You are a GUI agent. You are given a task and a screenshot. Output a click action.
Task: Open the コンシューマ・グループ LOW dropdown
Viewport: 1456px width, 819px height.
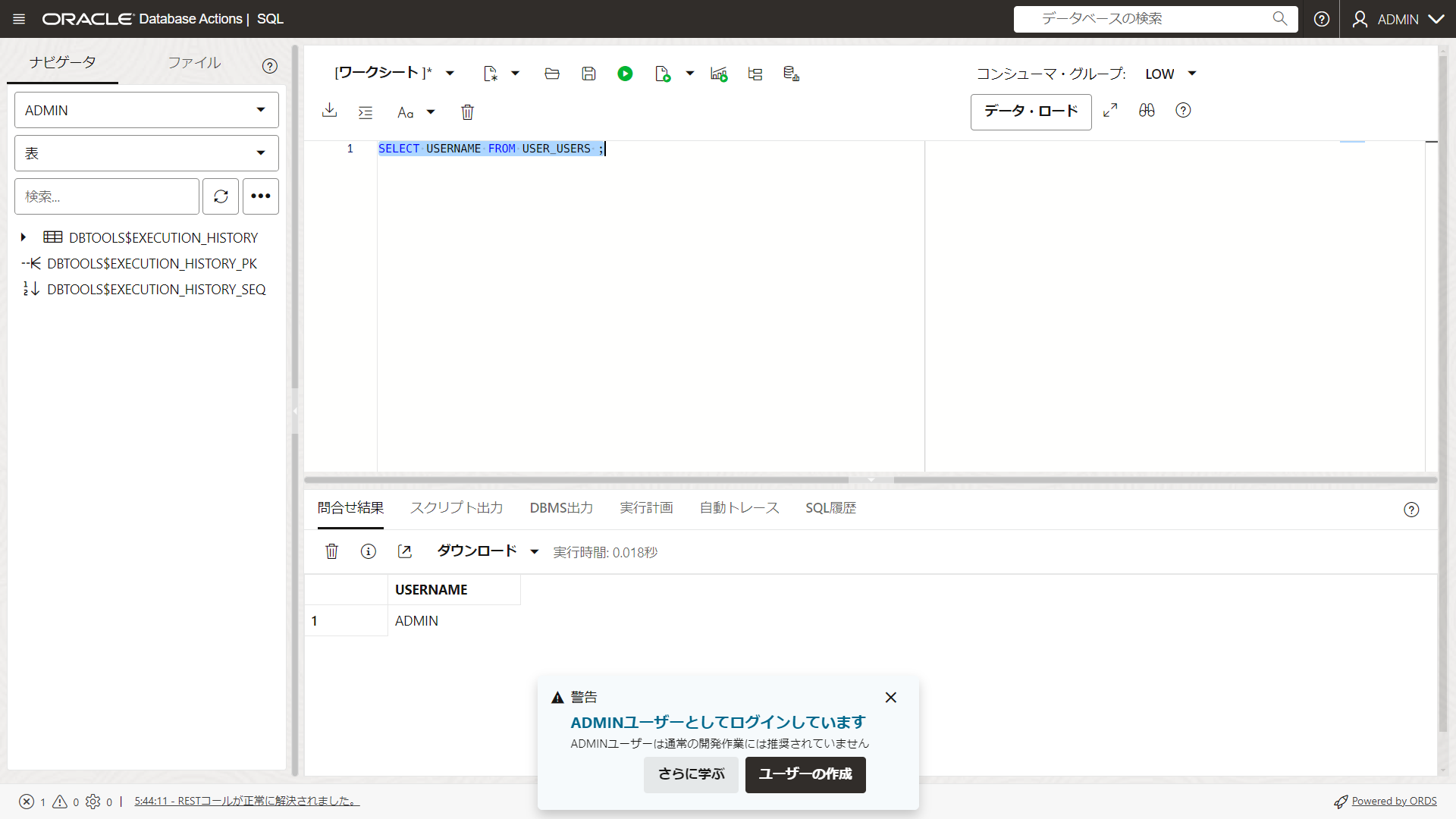pos(1169,74)
